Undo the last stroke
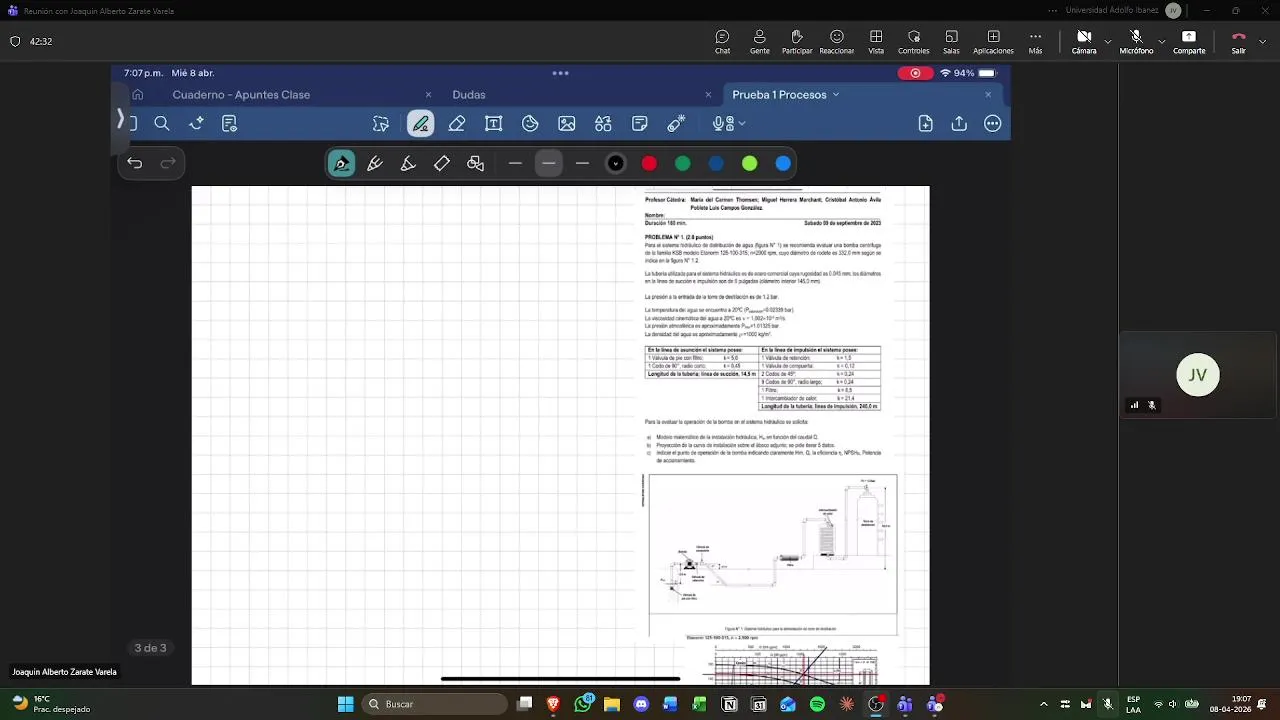Screen dimensions: 1280x720 (135, 163)
